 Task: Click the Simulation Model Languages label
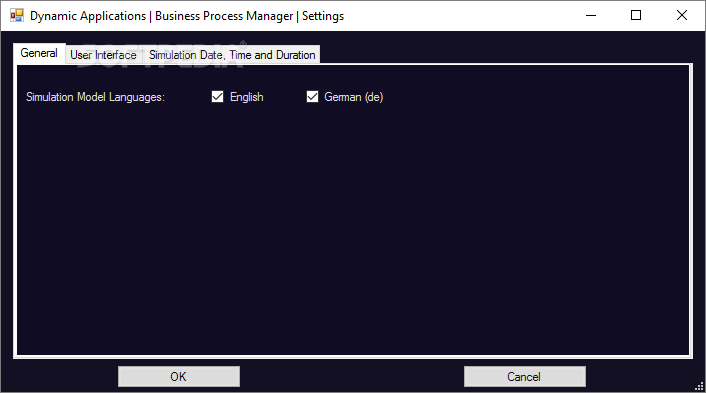[x=95, y=97]
